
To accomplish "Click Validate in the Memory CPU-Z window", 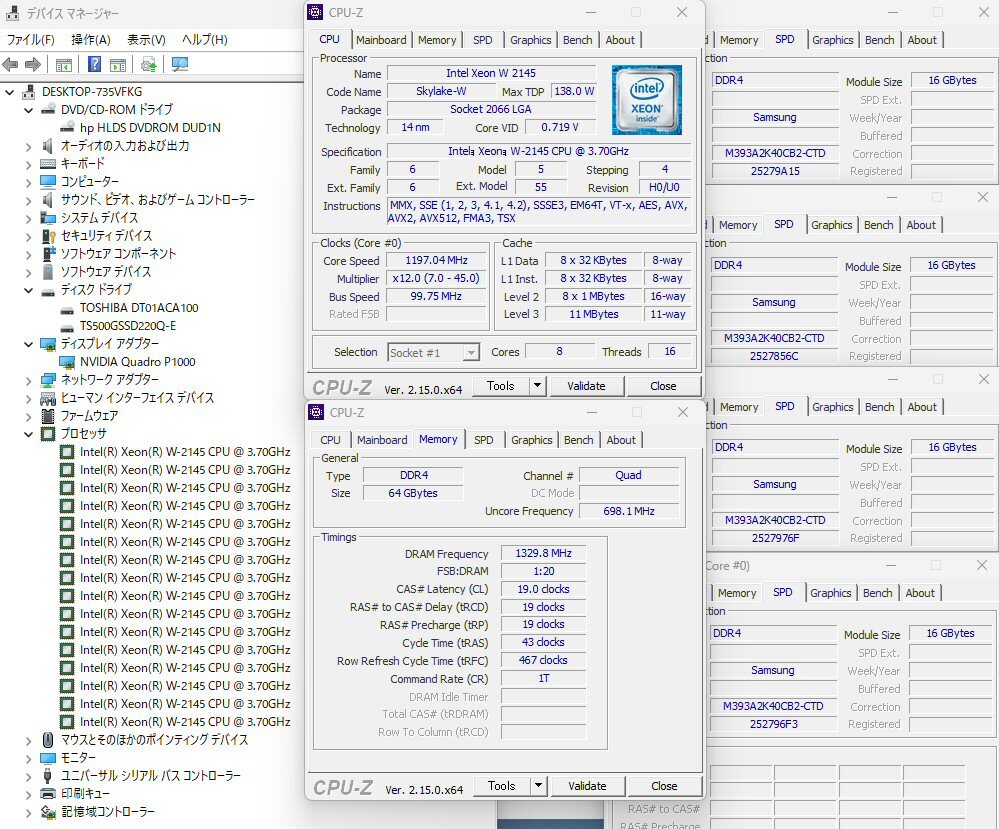I will [587, 786].
